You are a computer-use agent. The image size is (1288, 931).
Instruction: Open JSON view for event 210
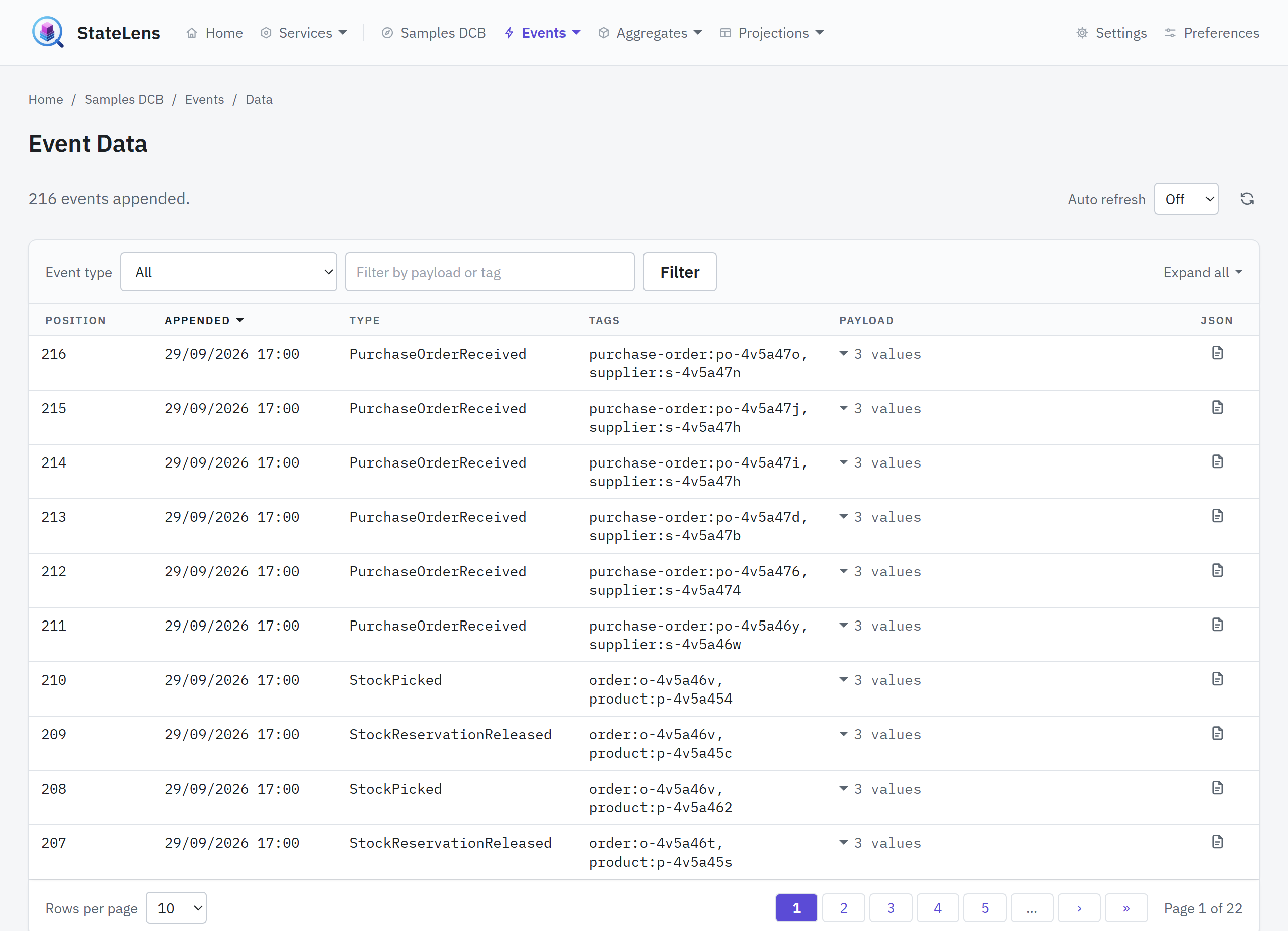point(1217,679)
